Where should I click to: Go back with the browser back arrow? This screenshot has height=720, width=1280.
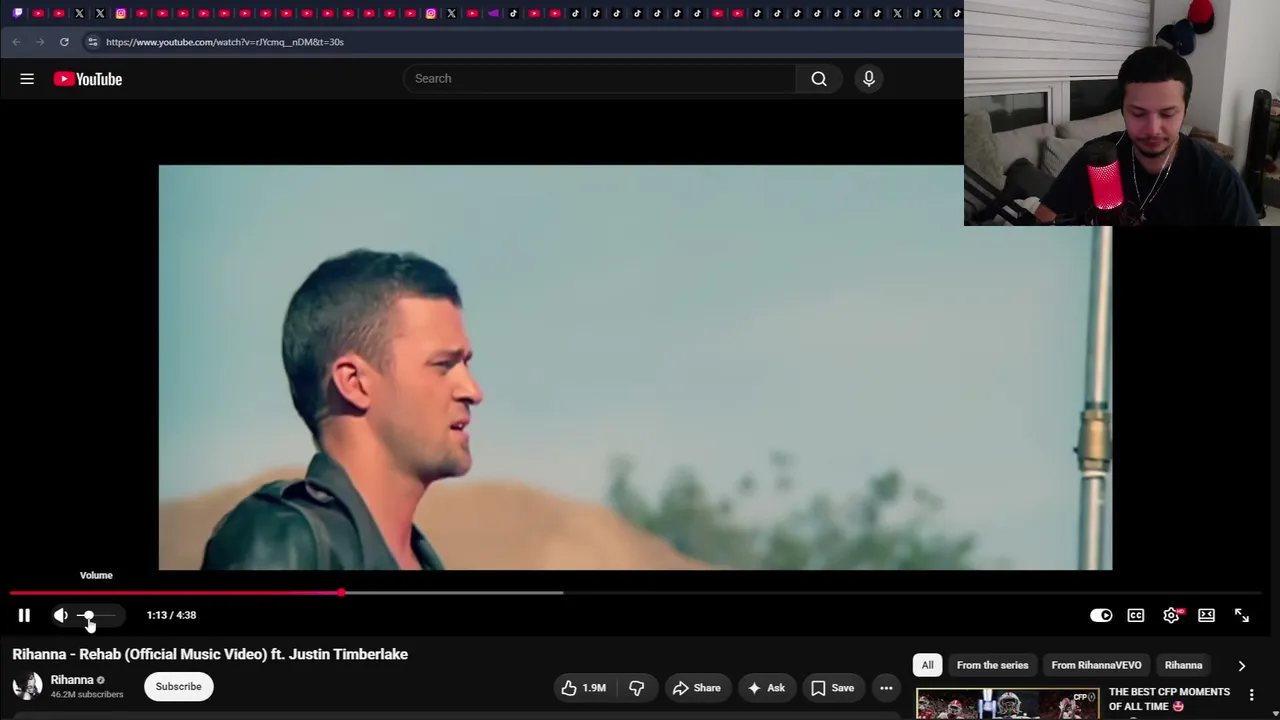[16, 42]
